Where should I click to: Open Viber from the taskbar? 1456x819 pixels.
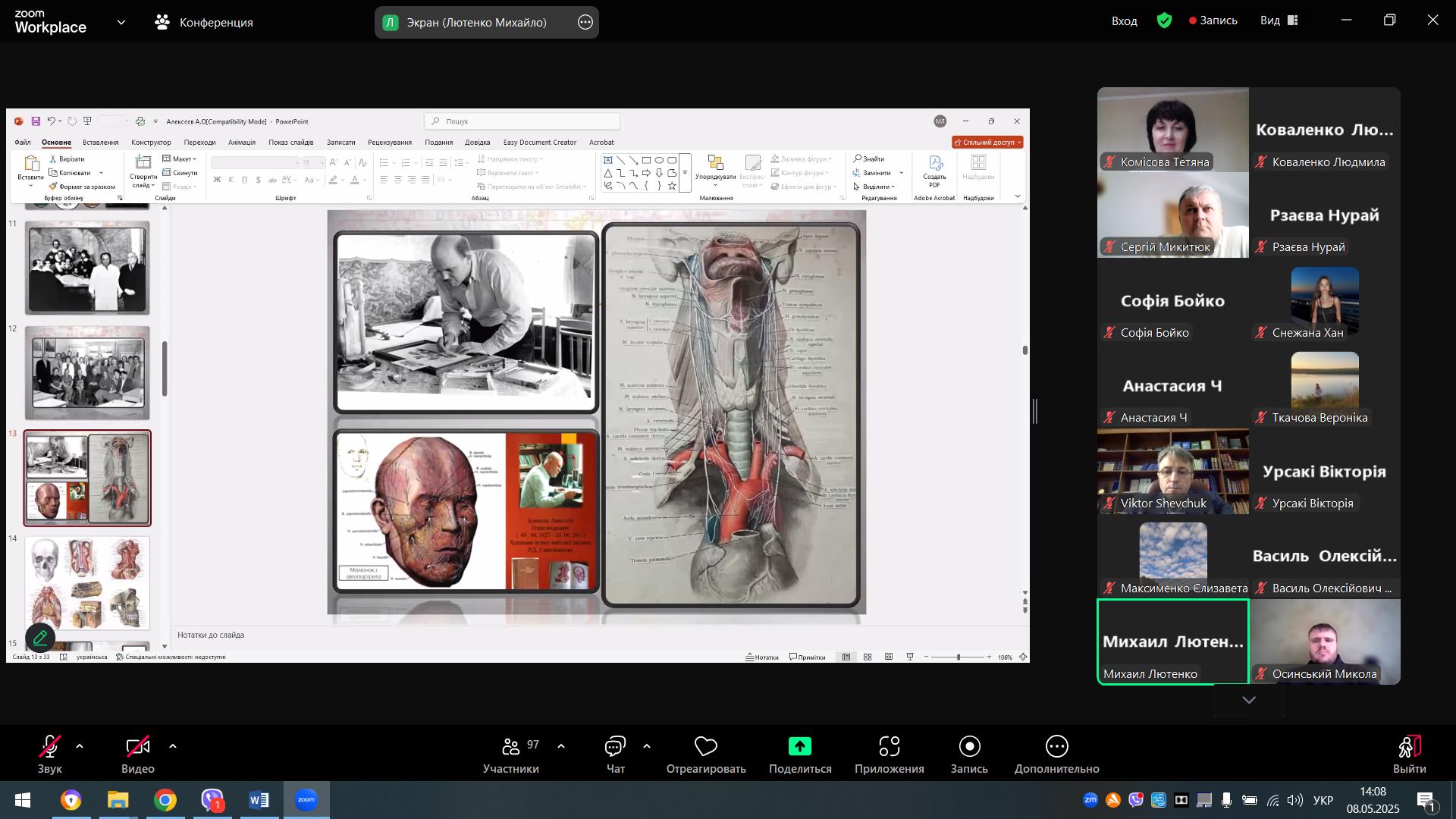coord(212,800)
